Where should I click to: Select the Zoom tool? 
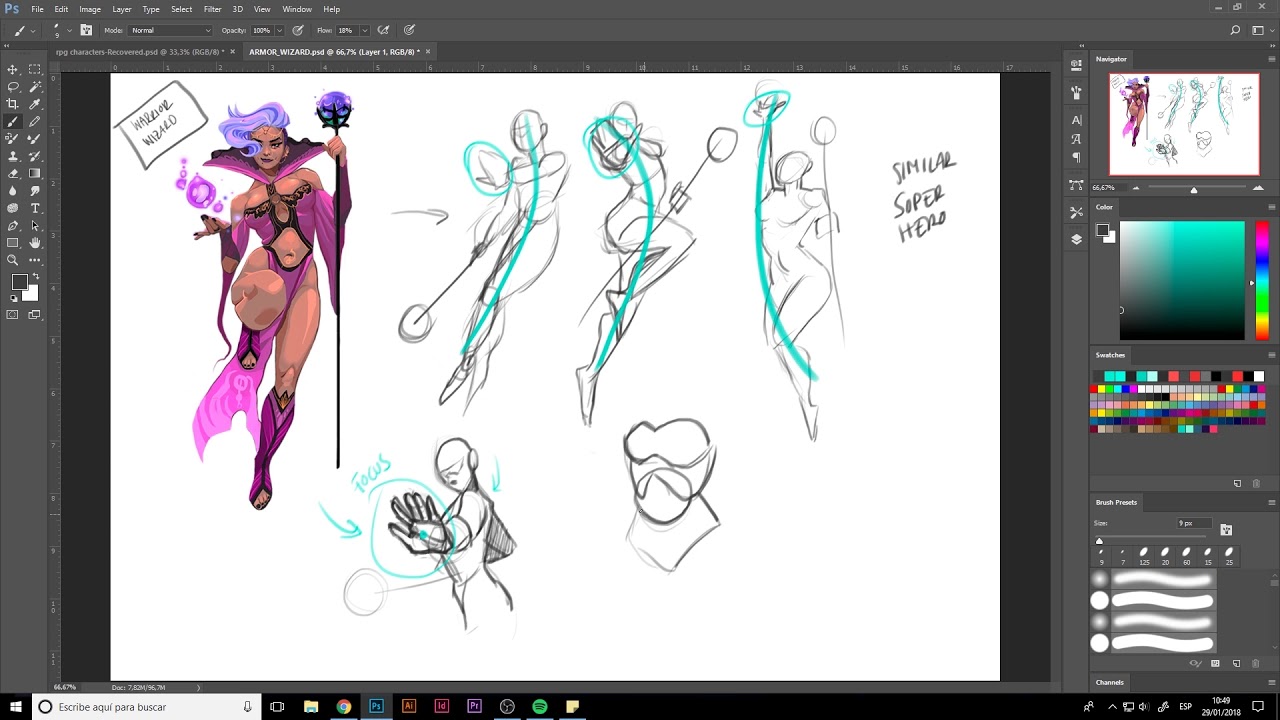tap(13, 260)
